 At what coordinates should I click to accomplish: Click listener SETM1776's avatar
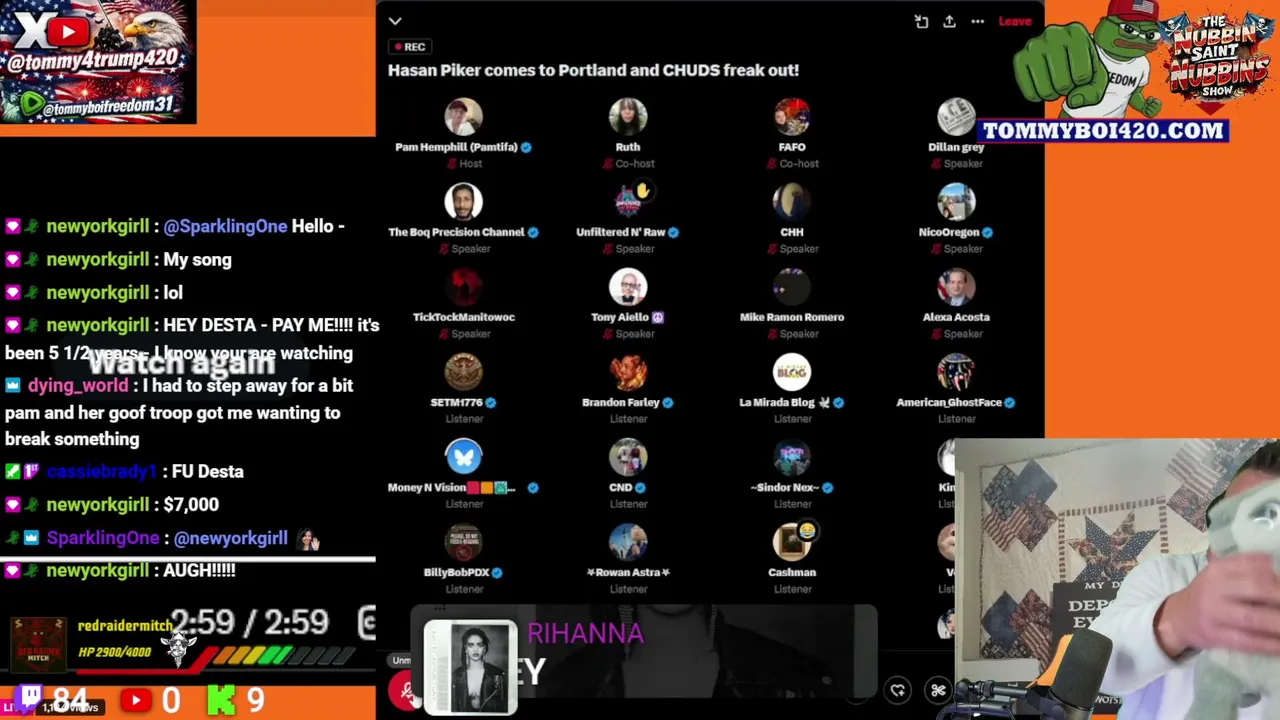pyautogui.click(x=463, y=372)
